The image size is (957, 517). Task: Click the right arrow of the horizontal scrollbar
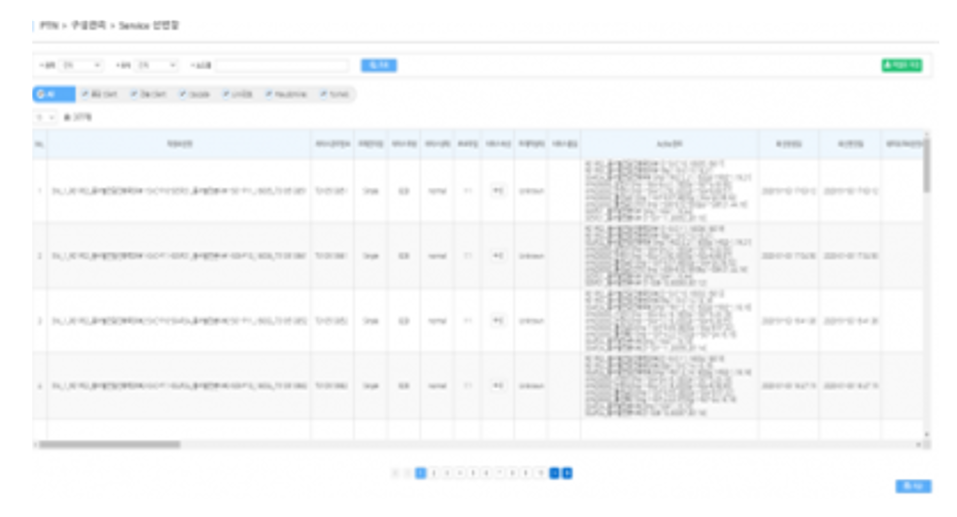coord(919,444)
